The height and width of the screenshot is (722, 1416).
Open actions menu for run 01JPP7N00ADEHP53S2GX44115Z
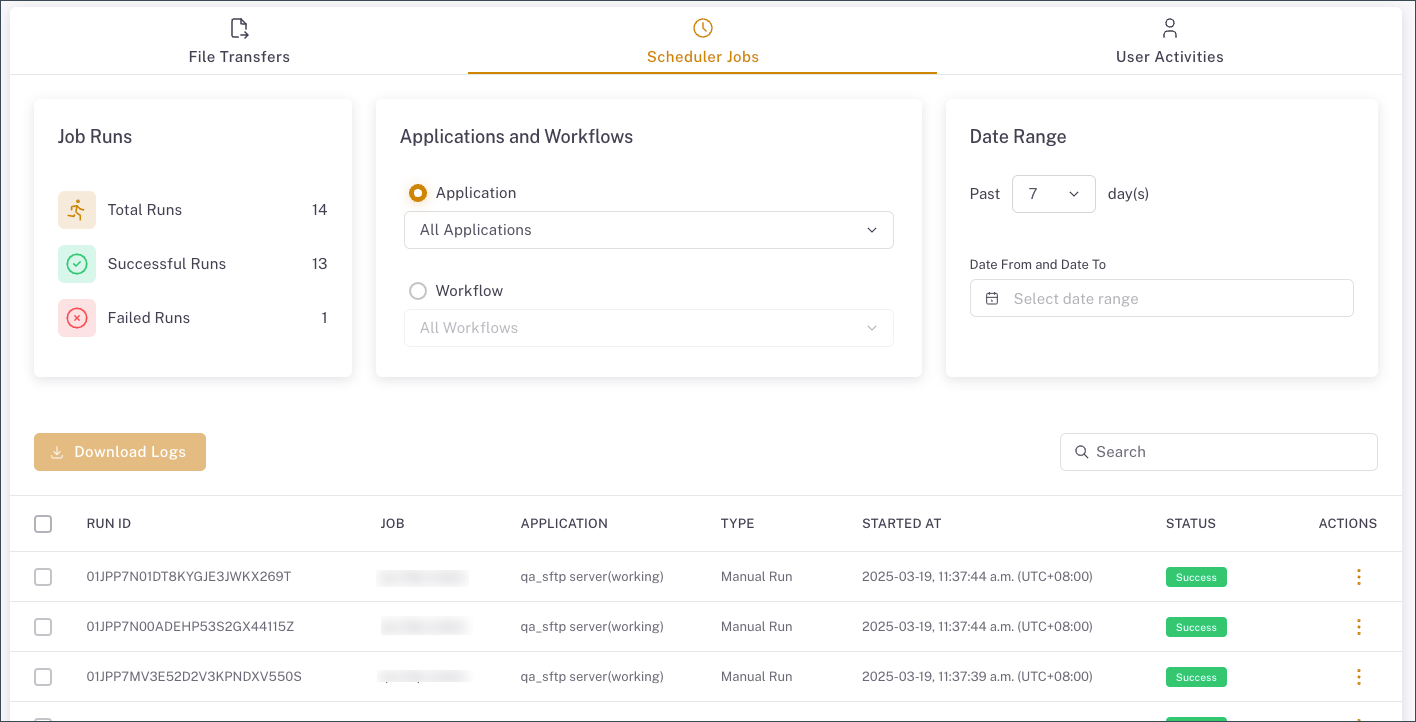pyautogui.click(x=1358, y=627)
